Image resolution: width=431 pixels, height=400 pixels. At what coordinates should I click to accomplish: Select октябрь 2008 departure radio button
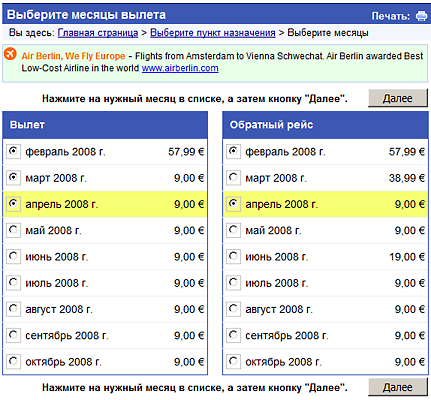tap(13, 361)
